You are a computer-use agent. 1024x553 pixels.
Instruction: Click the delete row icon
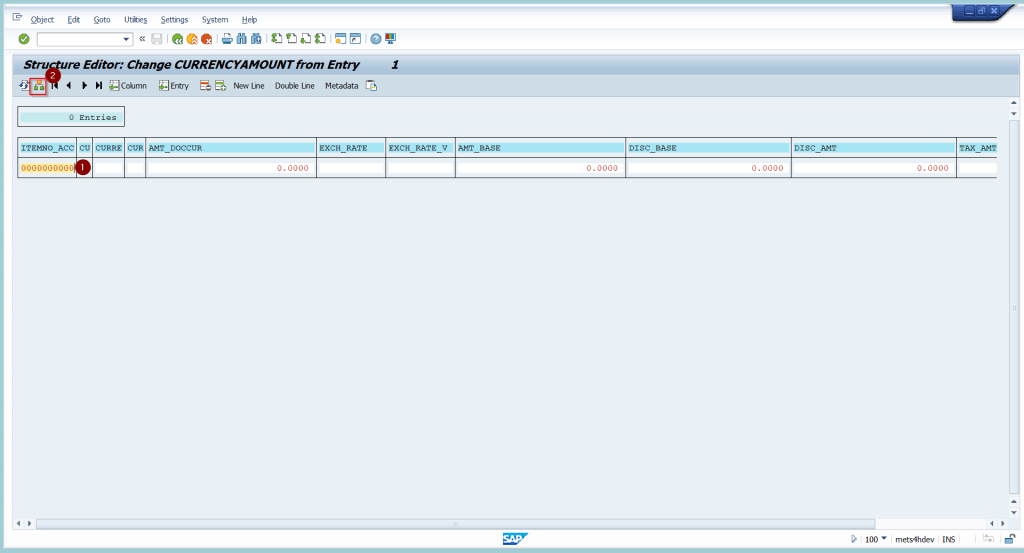point(205,86)
